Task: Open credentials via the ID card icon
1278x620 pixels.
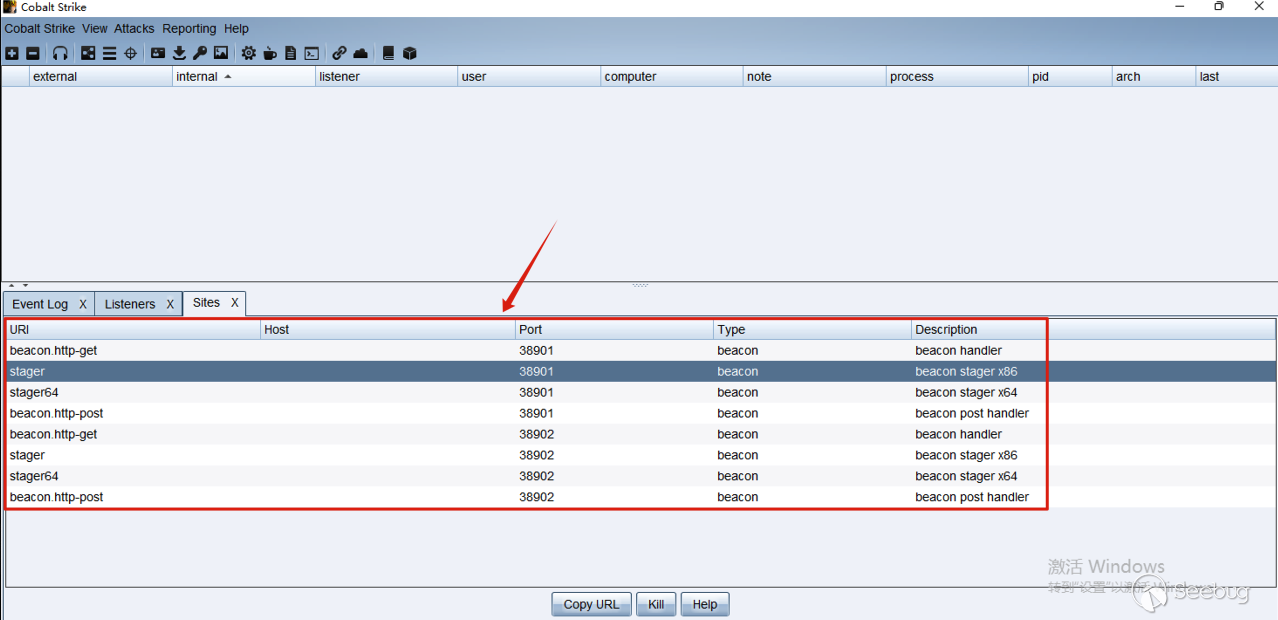Action: coord(158,53)
